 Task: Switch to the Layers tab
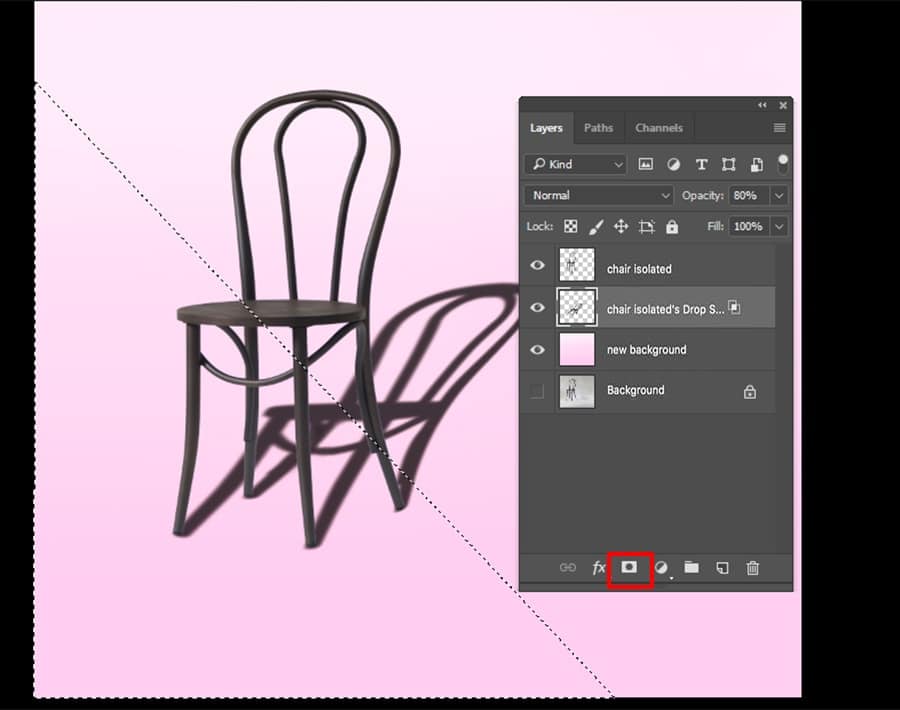pyautogui.click(x=546, y=128)
